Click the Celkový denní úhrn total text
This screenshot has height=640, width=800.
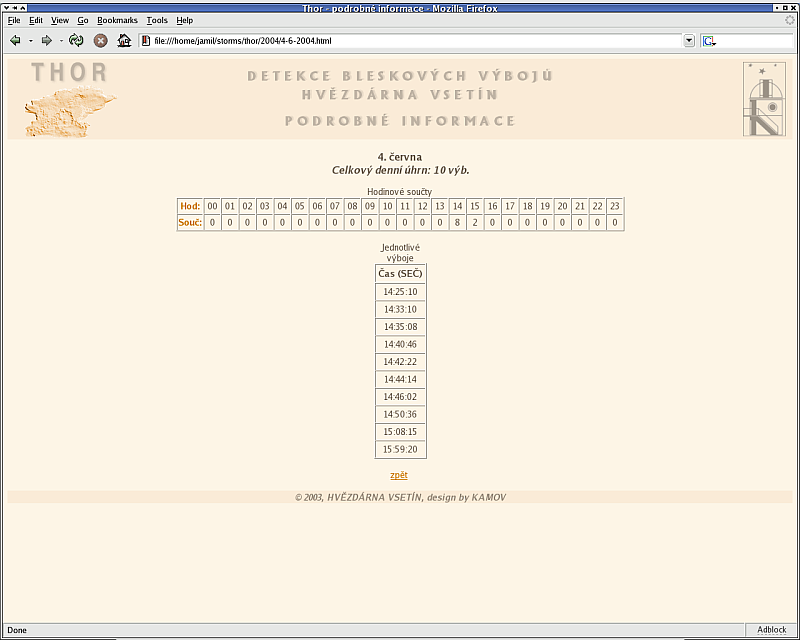401,170
